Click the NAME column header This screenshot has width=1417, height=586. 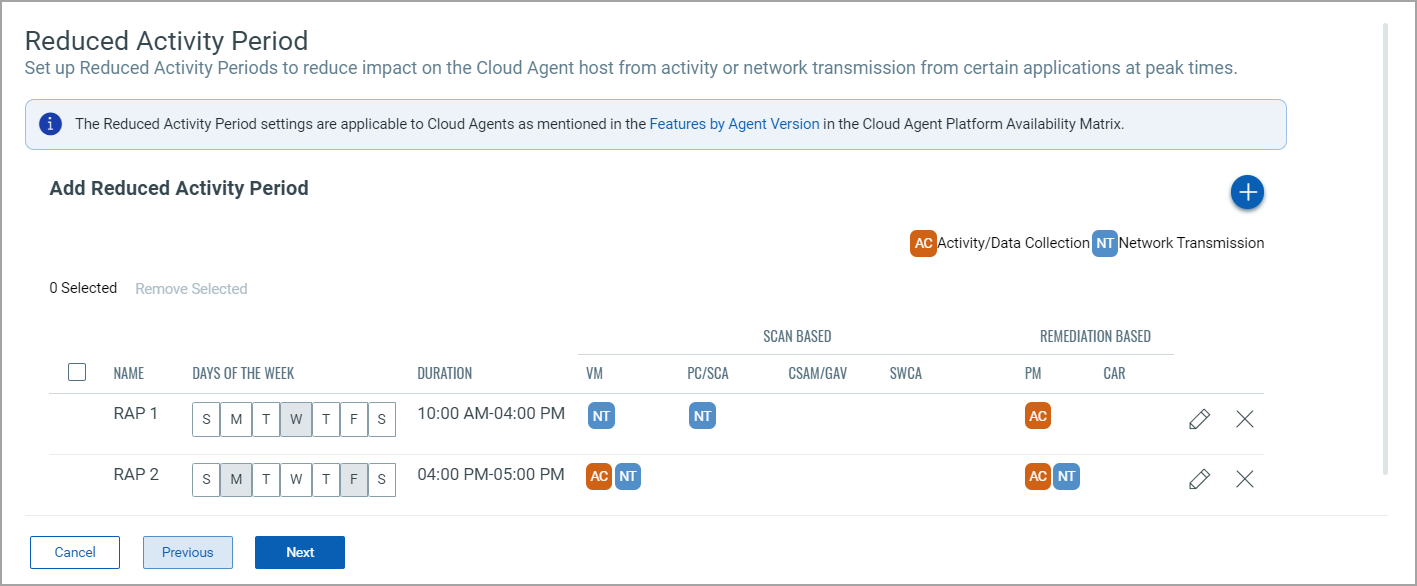pyautogui.click(x=129, y=374)
